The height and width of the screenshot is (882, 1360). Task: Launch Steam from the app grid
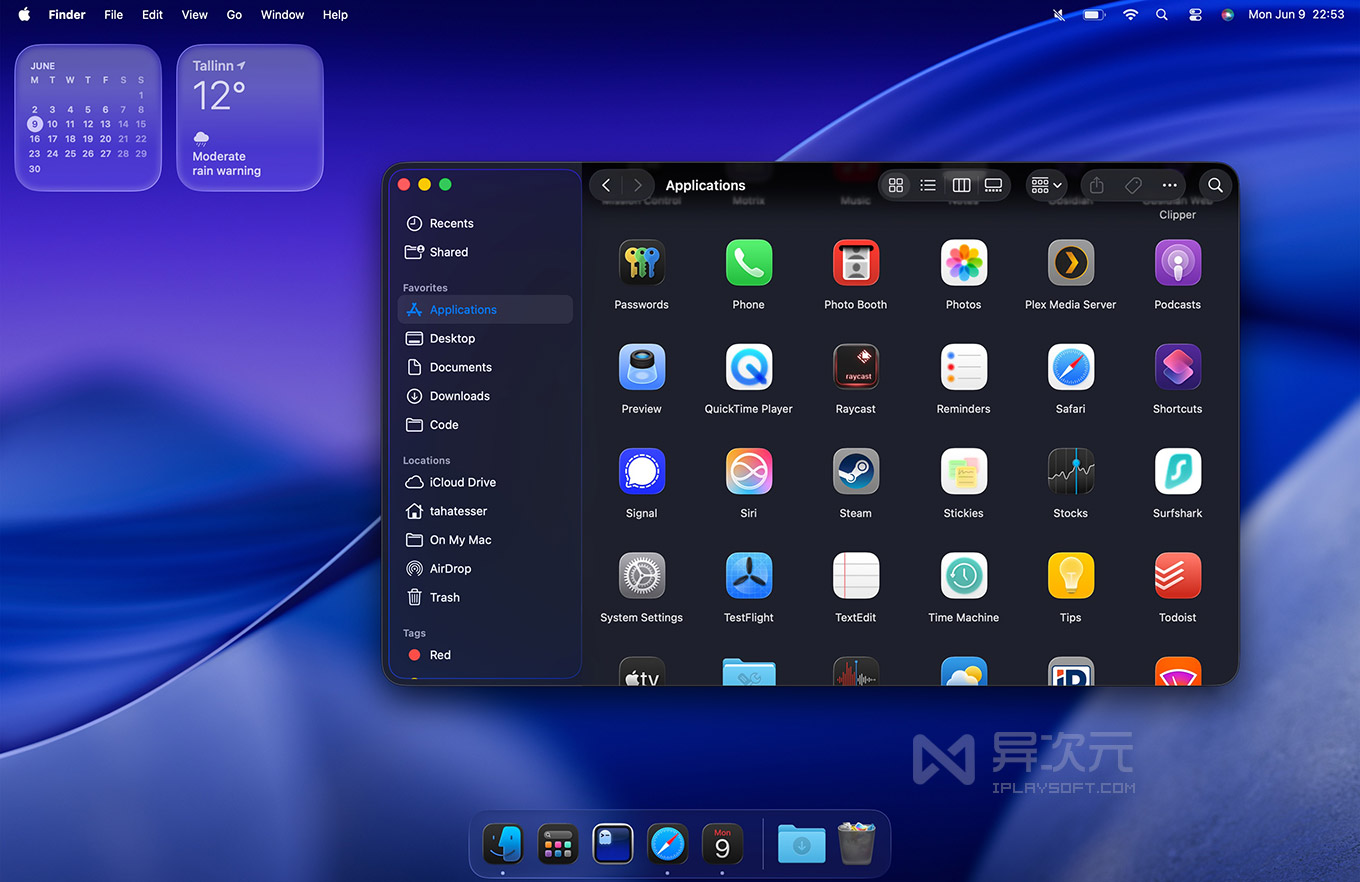(856, 471)
